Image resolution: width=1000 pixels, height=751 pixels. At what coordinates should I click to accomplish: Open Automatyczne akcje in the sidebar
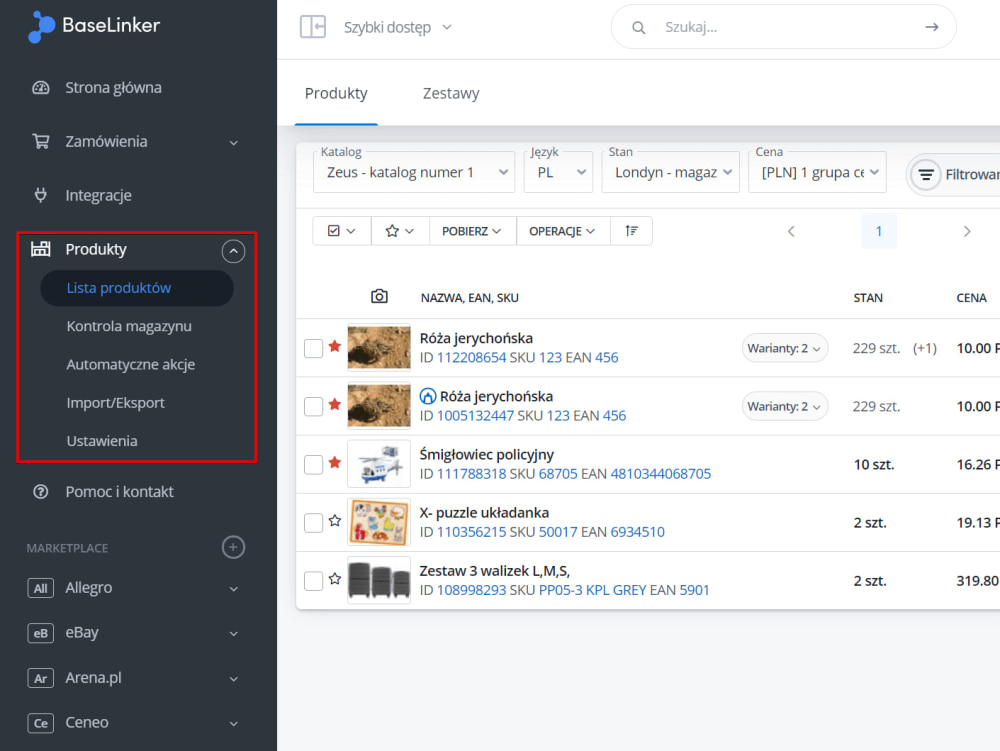point(131,364)
